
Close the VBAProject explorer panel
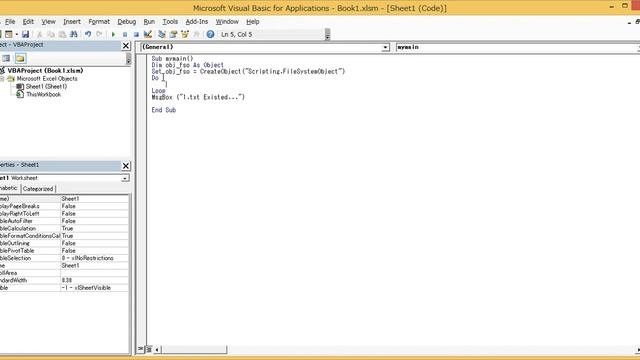click(126, 46)
